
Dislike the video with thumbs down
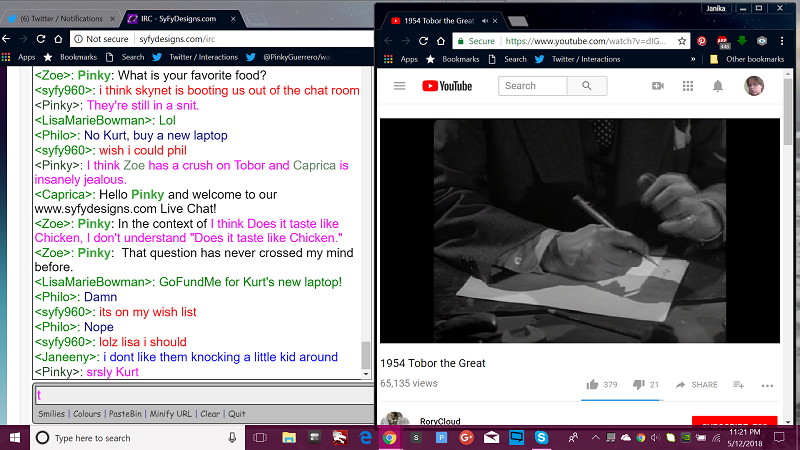(638, 385)
